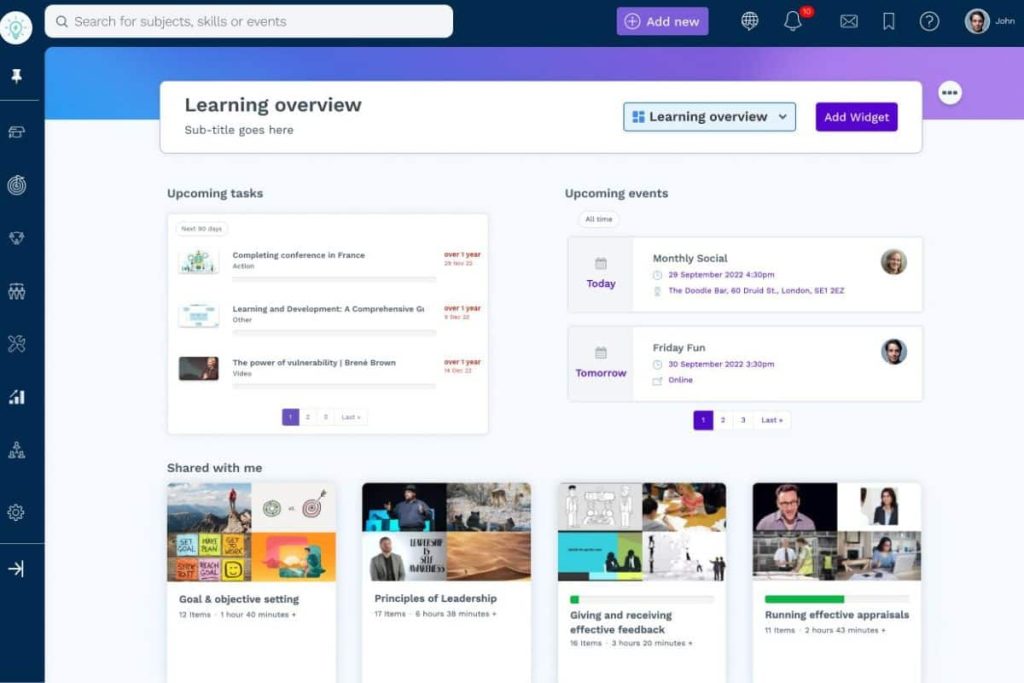
Task: Click Running effective appraisals progress bar
Action: coord(837,599)
